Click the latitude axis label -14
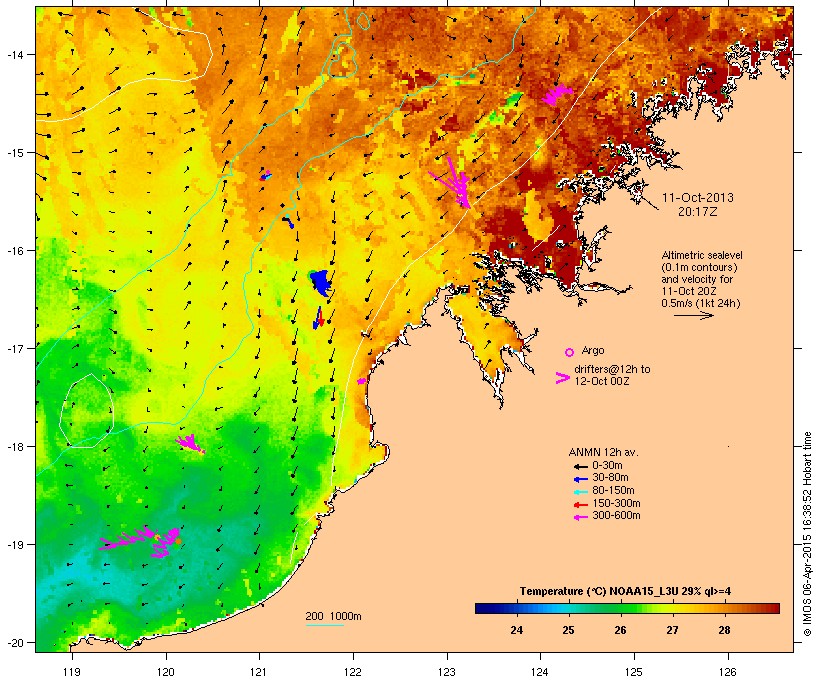820x680 pixels. 14,54
